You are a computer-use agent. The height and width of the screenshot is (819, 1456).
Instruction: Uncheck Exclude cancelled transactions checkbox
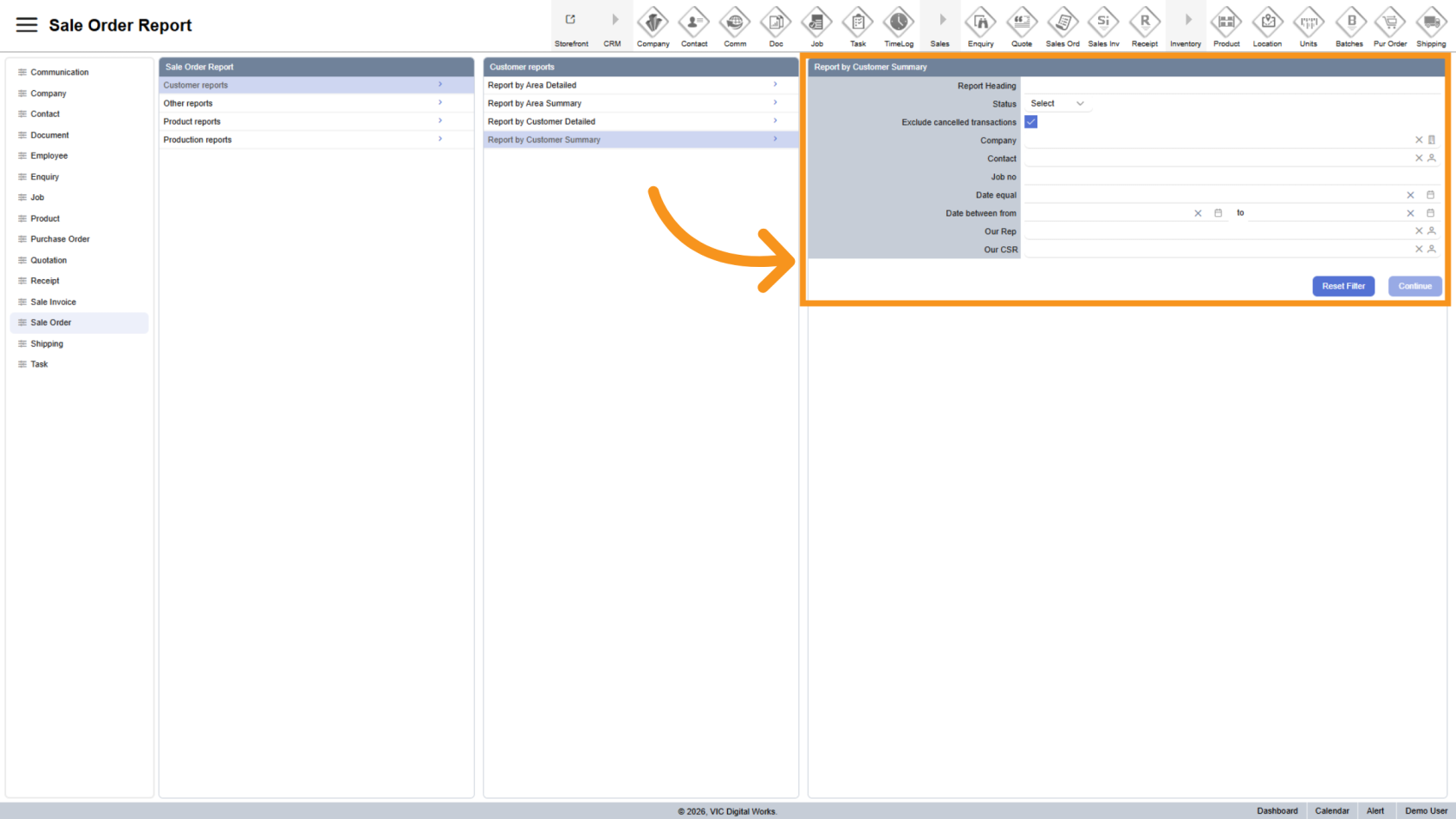pyautogui.click(x=1031, y=122)
